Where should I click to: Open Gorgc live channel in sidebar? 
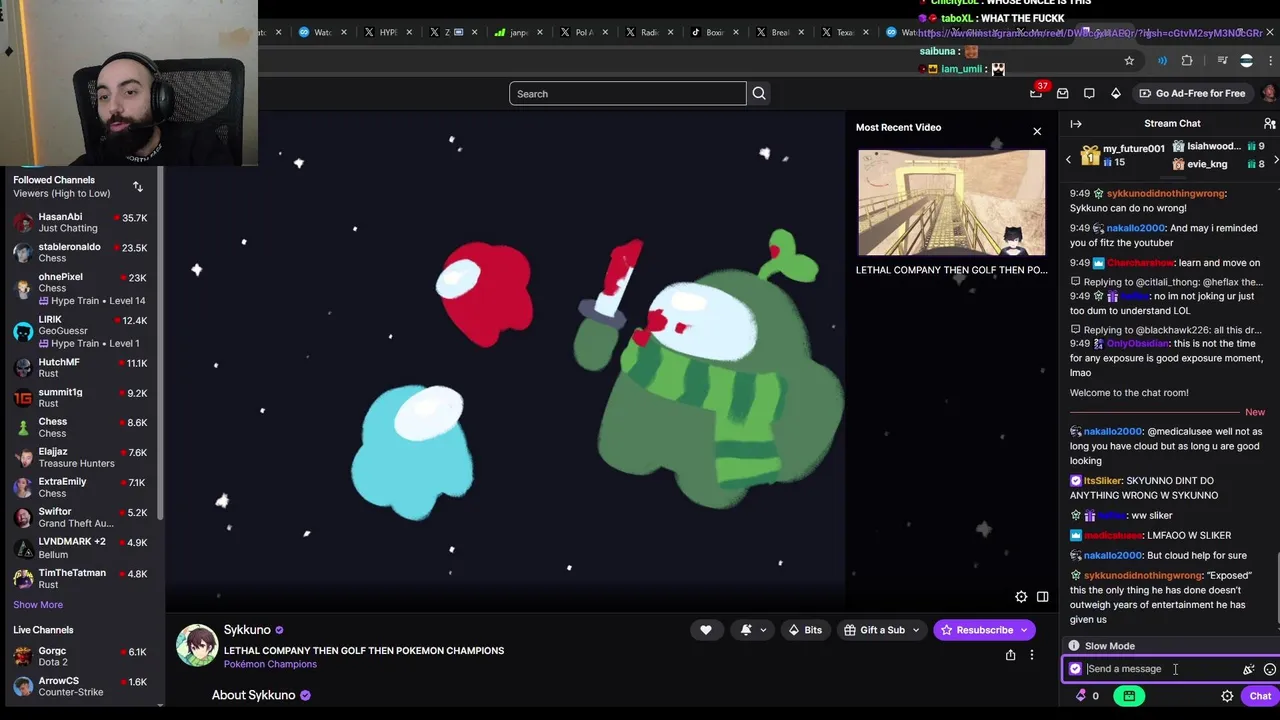tap(80, 656)
